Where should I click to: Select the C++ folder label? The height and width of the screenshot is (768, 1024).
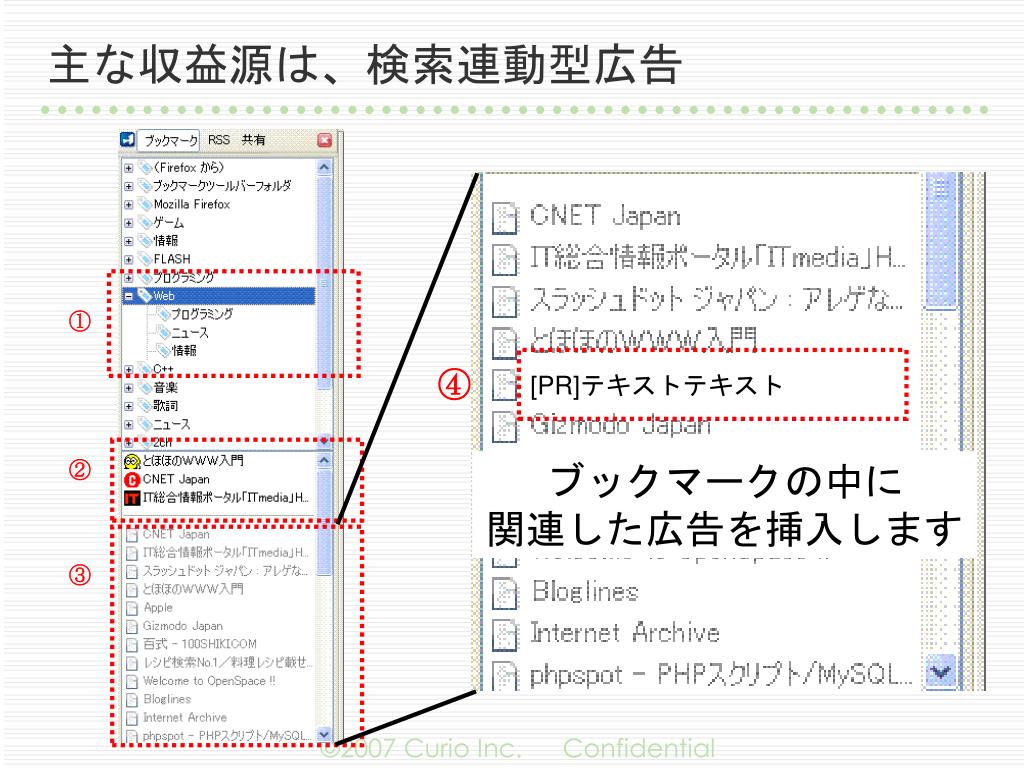click(x=163, y=370)
